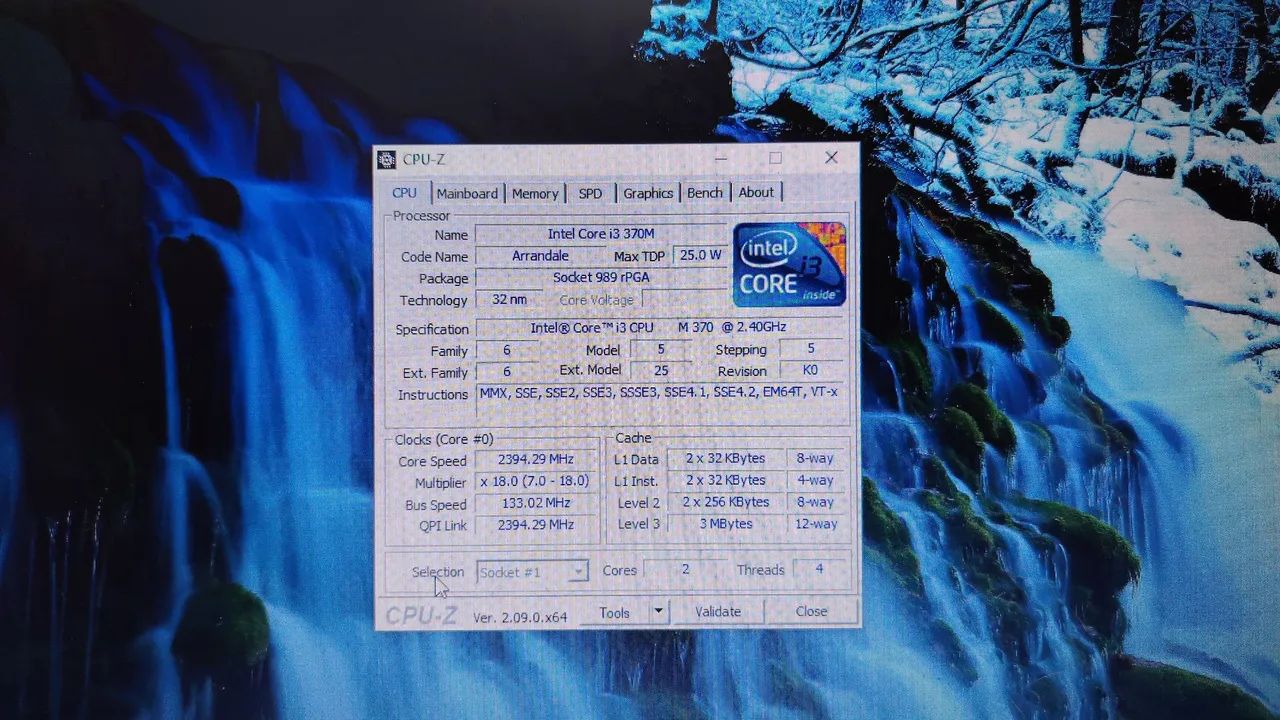
Task: Click the Revision value K0
Action: (811, 371)
